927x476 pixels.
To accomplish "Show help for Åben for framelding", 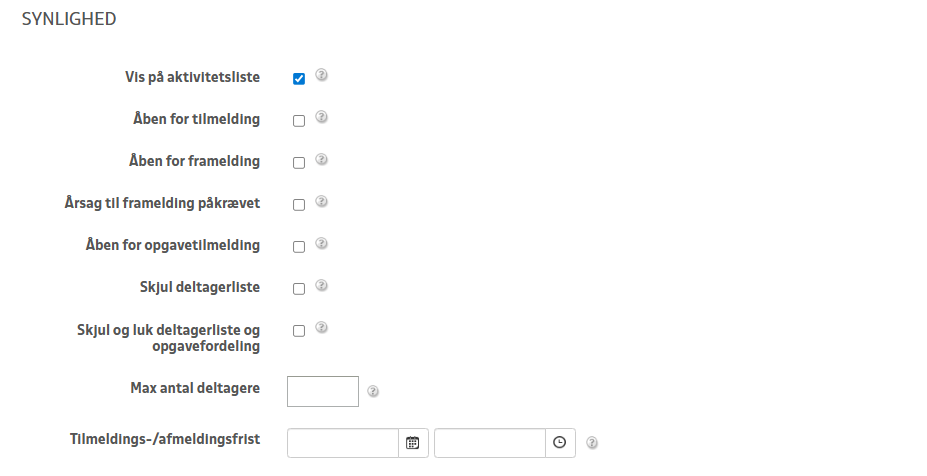I will 321,159.
